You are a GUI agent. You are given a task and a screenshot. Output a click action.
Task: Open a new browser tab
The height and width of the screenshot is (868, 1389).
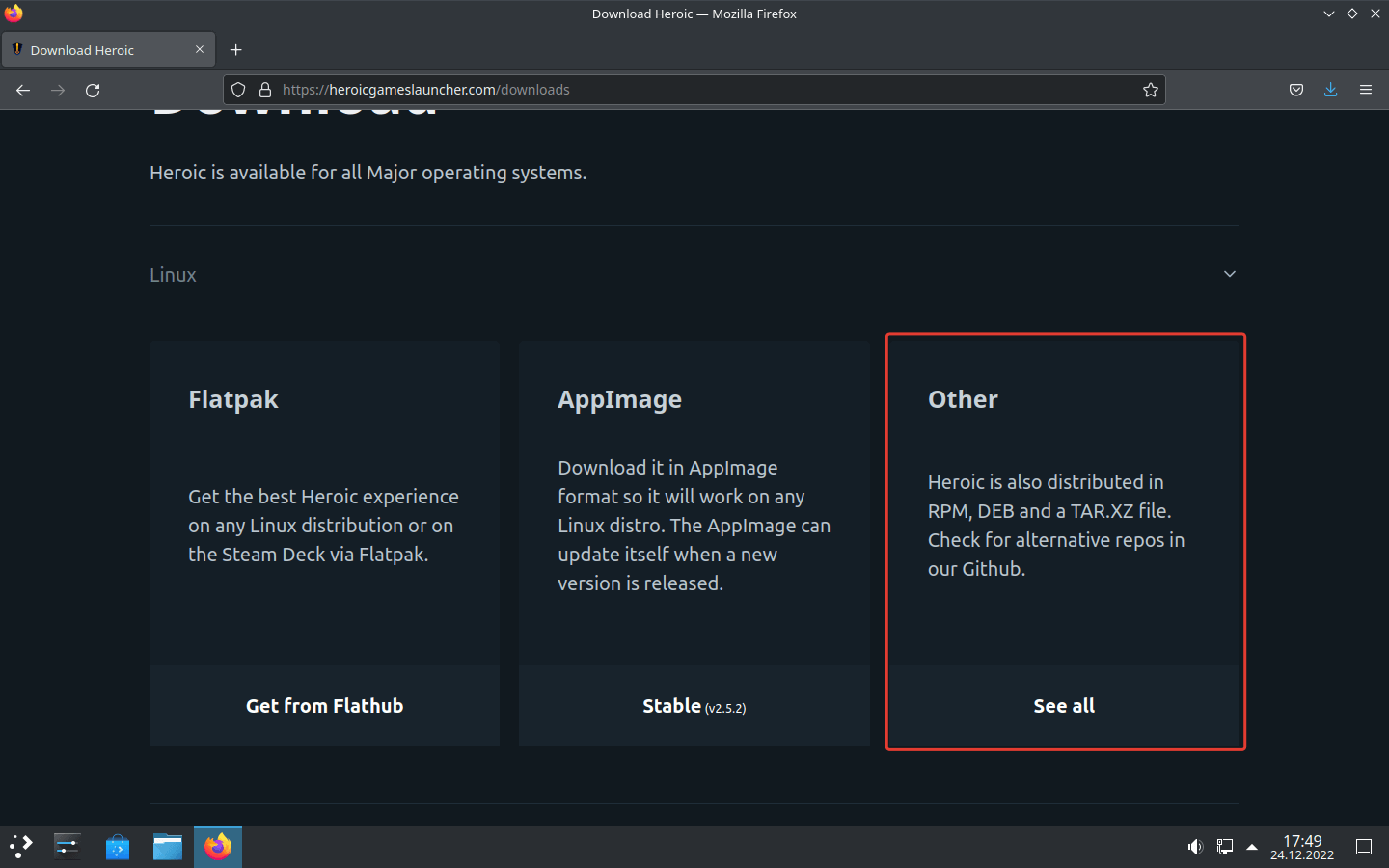[x=235, y=49]
